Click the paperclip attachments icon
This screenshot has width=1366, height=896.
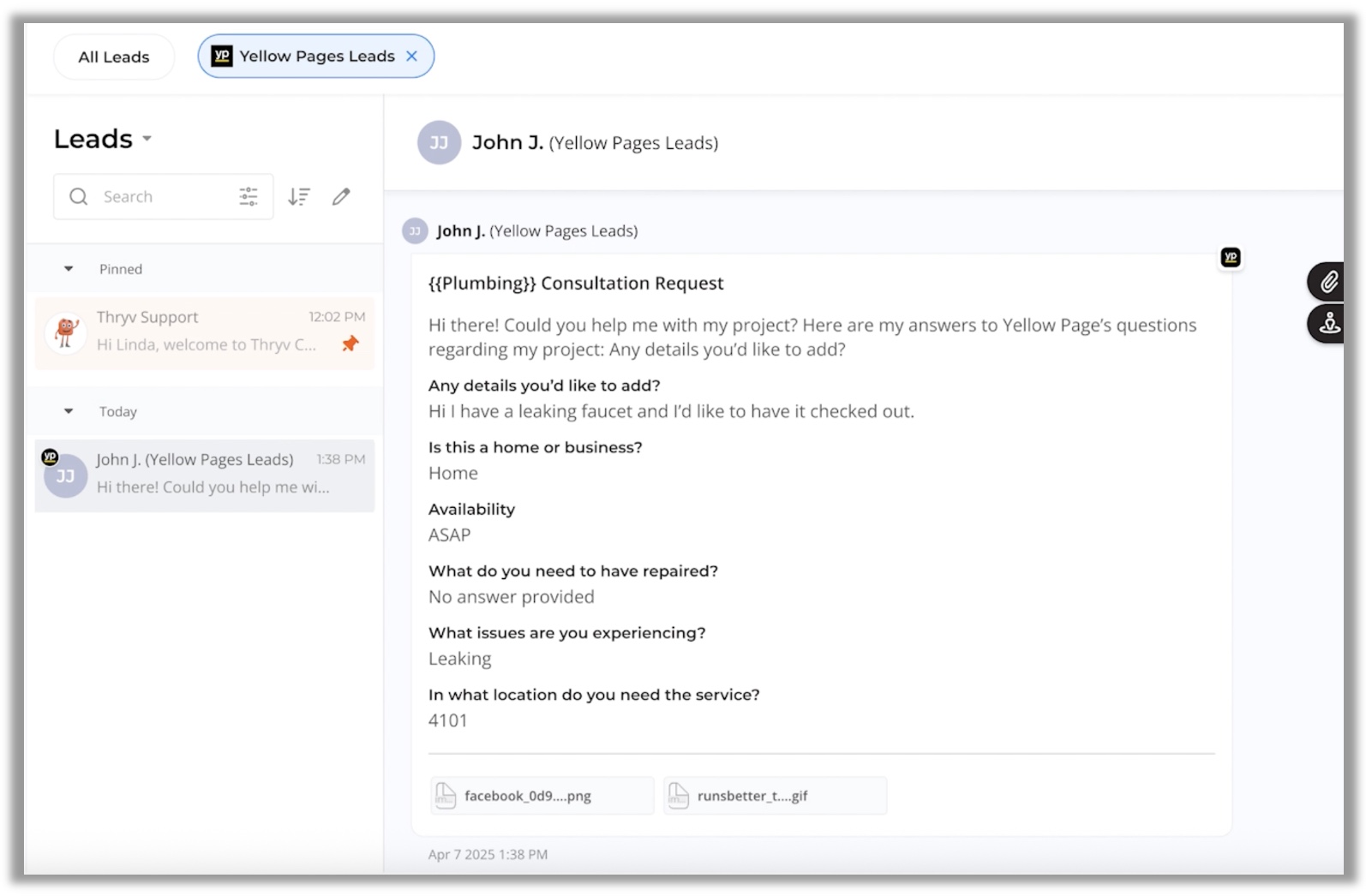(x=1328, y=282)
